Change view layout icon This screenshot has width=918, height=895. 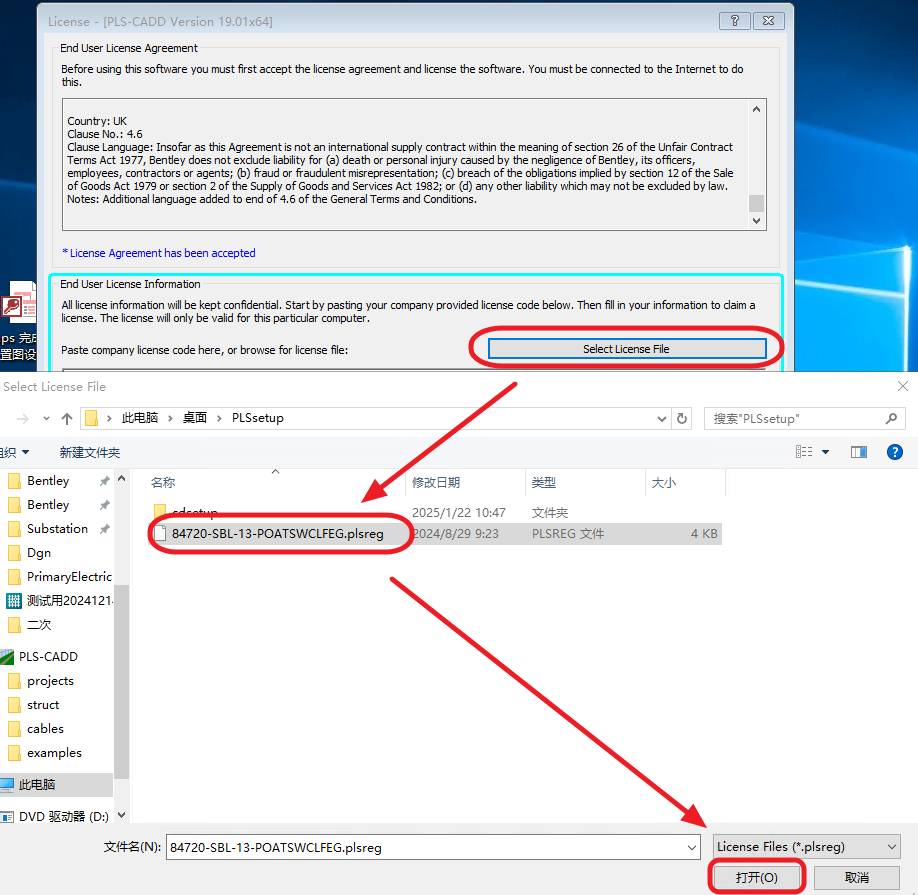click(804, 452)
